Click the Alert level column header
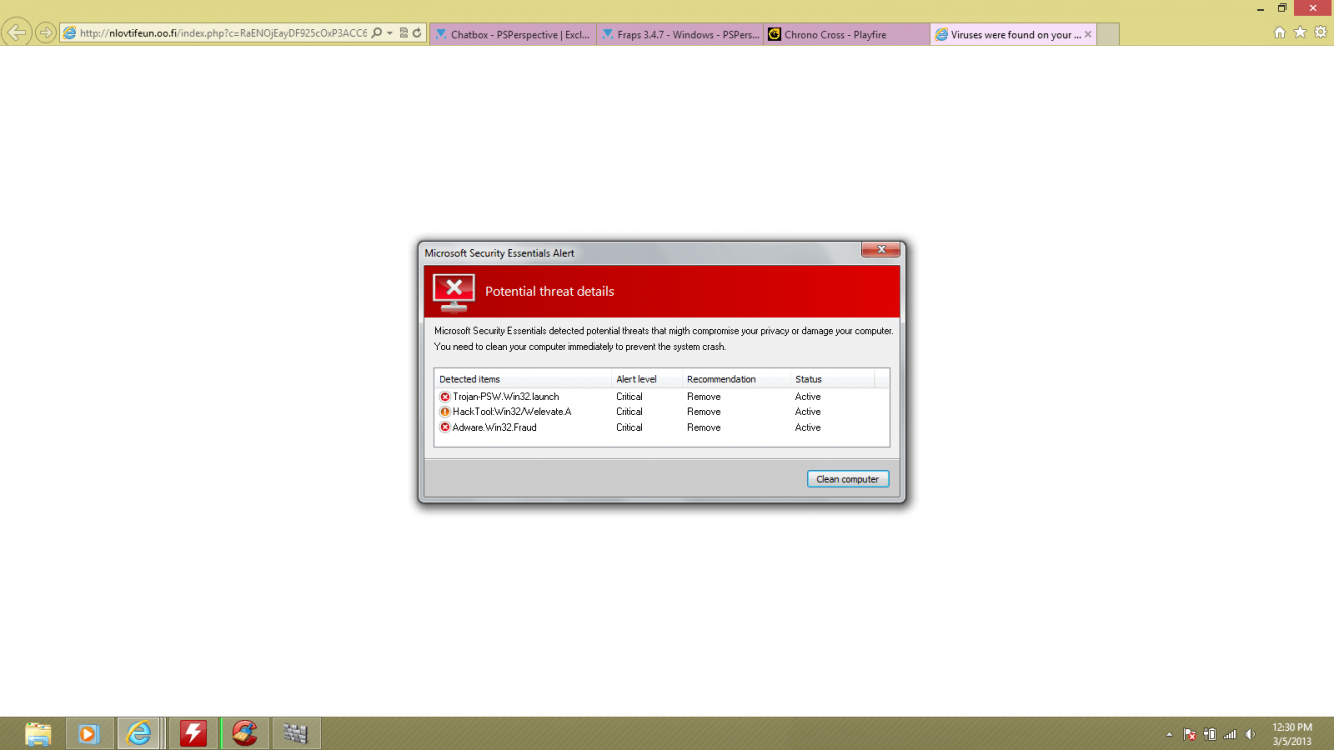This screenshot has height=750, width=1334. point(646,379)
